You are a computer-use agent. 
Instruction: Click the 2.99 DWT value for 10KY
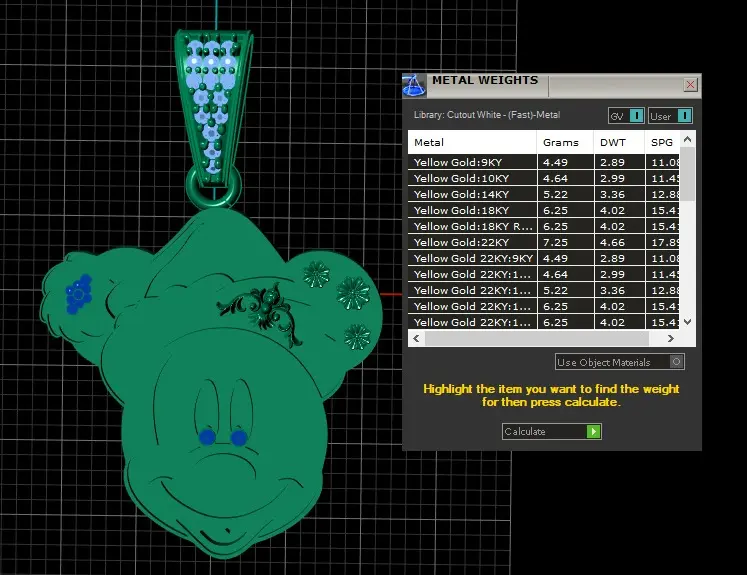point(619,178)
